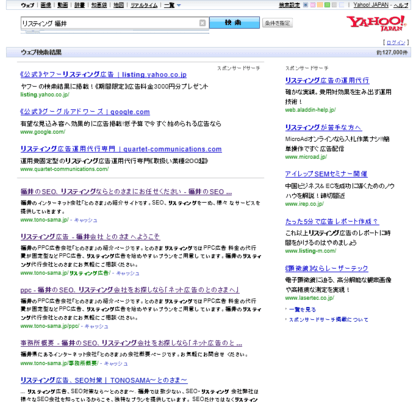The image size is (416, 409).
Task: Open the リスティング広告、SEO対策 TONOSAMA result
Action: click(104, 380)
